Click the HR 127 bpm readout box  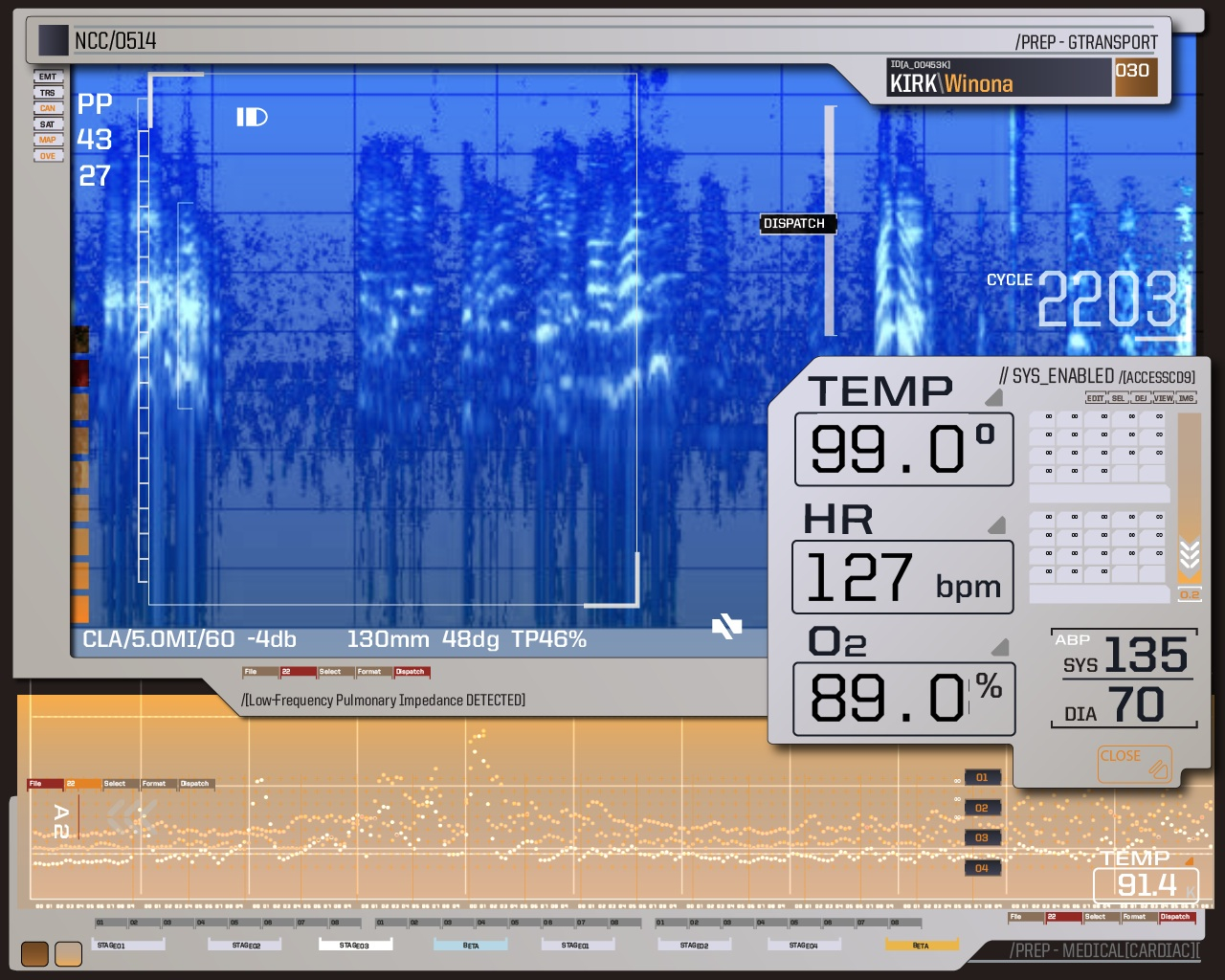[x=902, y=577]
